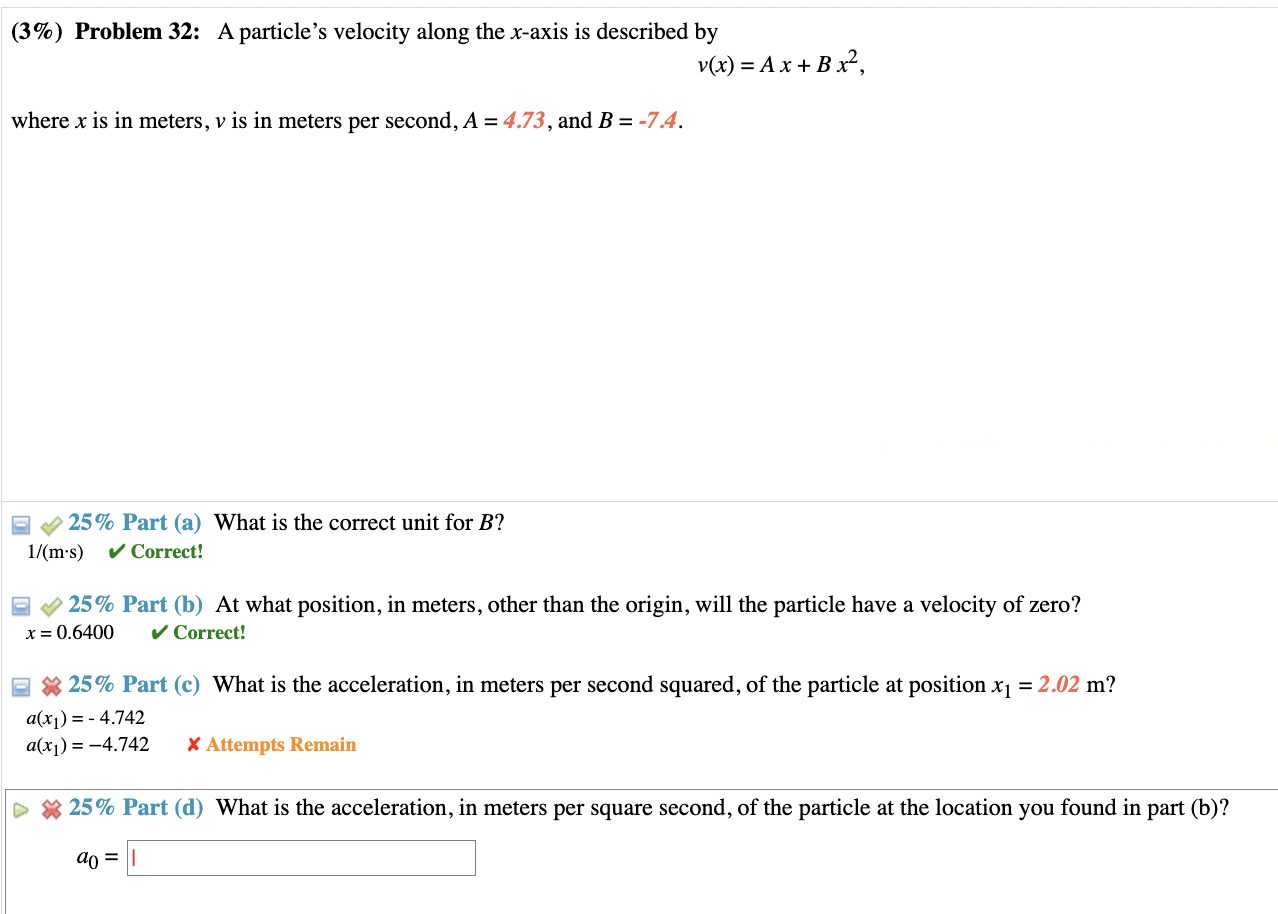Viewport: 1278px width, 914px height.
Task: Click inside the a0 answer input box
Action: coord(300,857)
